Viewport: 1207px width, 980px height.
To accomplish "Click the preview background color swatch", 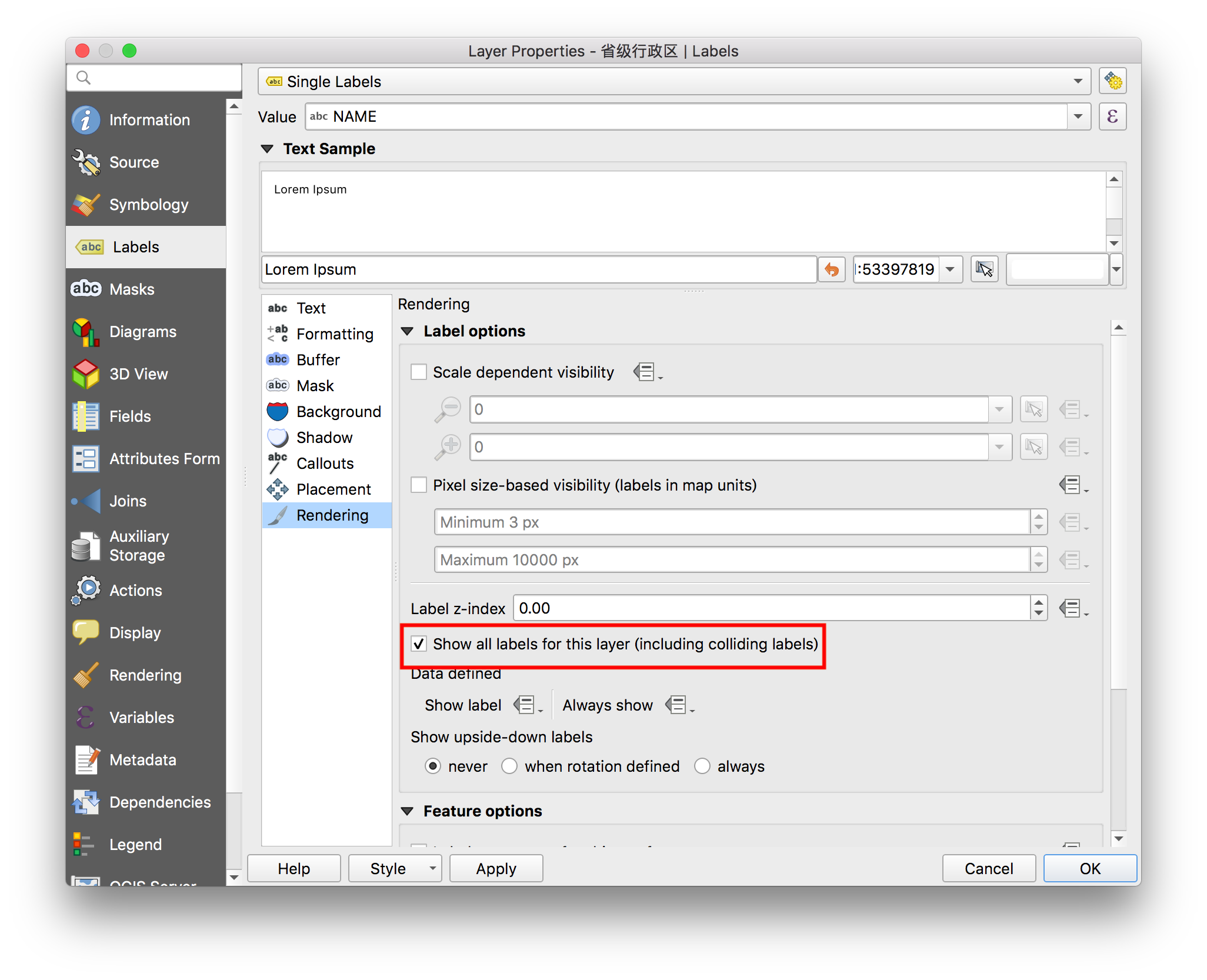I will click(x=1057, y=269).
